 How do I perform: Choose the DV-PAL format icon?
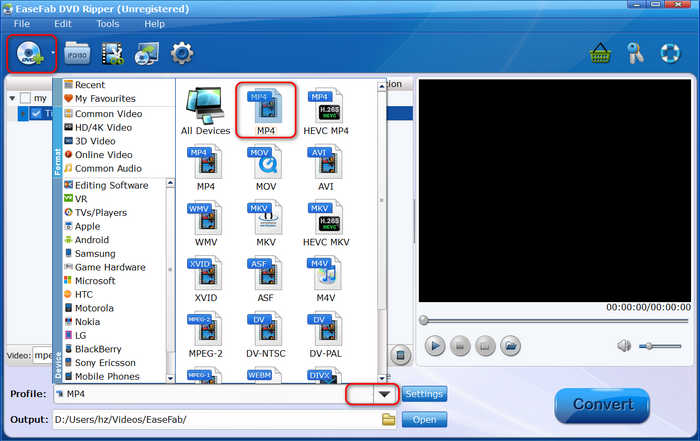[x=326, y=335]
